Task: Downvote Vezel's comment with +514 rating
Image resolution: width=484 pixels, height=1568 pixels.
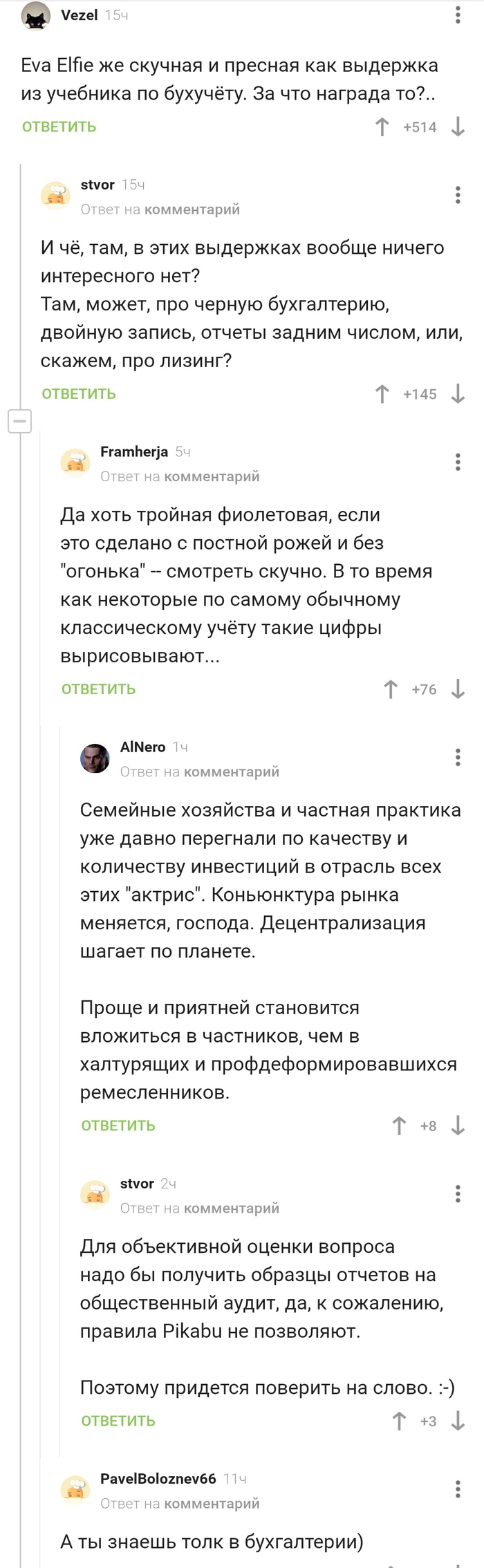Action: coord(458,127)
